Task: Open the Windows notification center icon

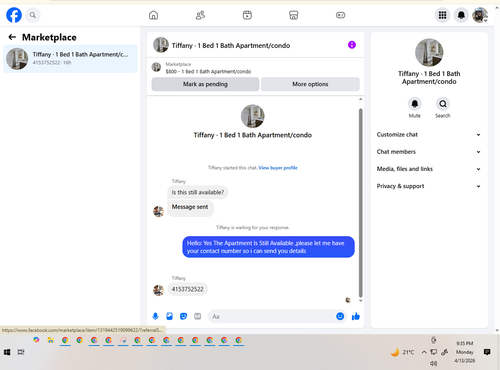Action: coord(487,352)
